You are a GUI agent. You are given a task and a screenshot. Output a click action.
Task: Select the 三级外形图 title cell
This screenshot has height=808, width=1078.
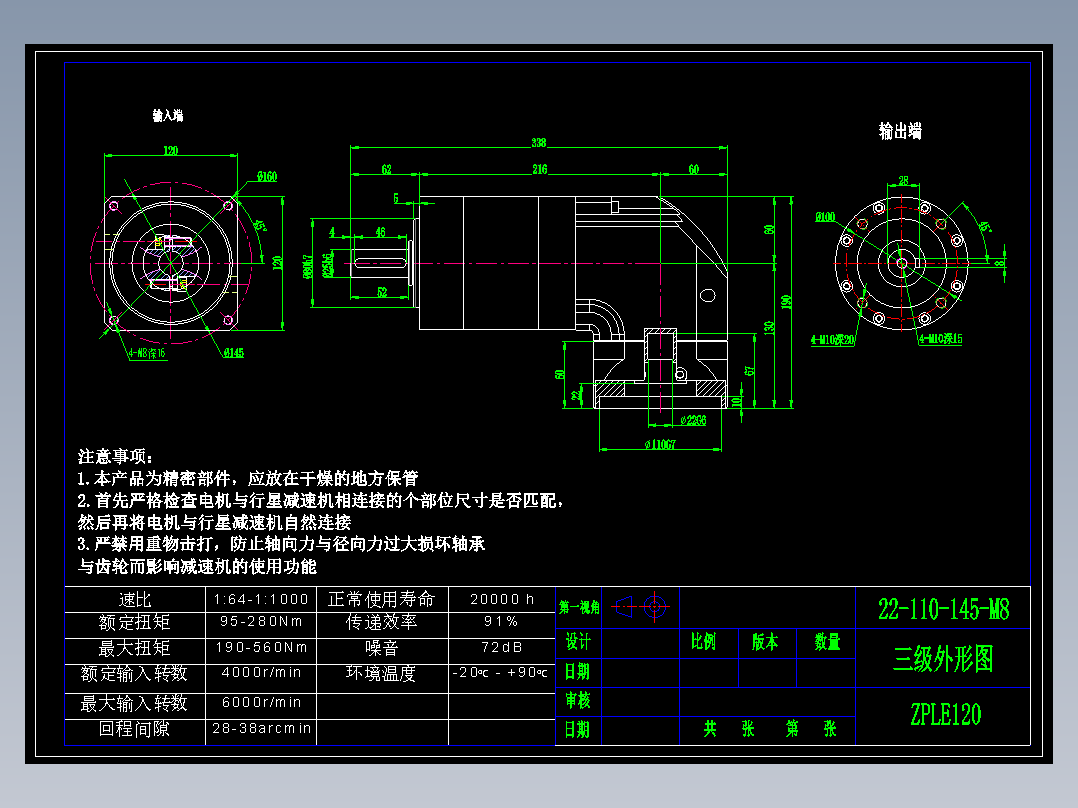point(942,658)
